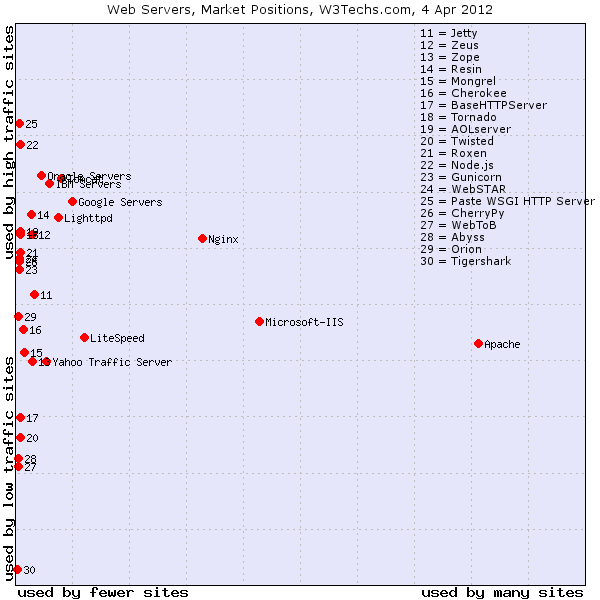Click the data point labeled 14
Viewport: 600px width, 600px height.
coord(32,215)
